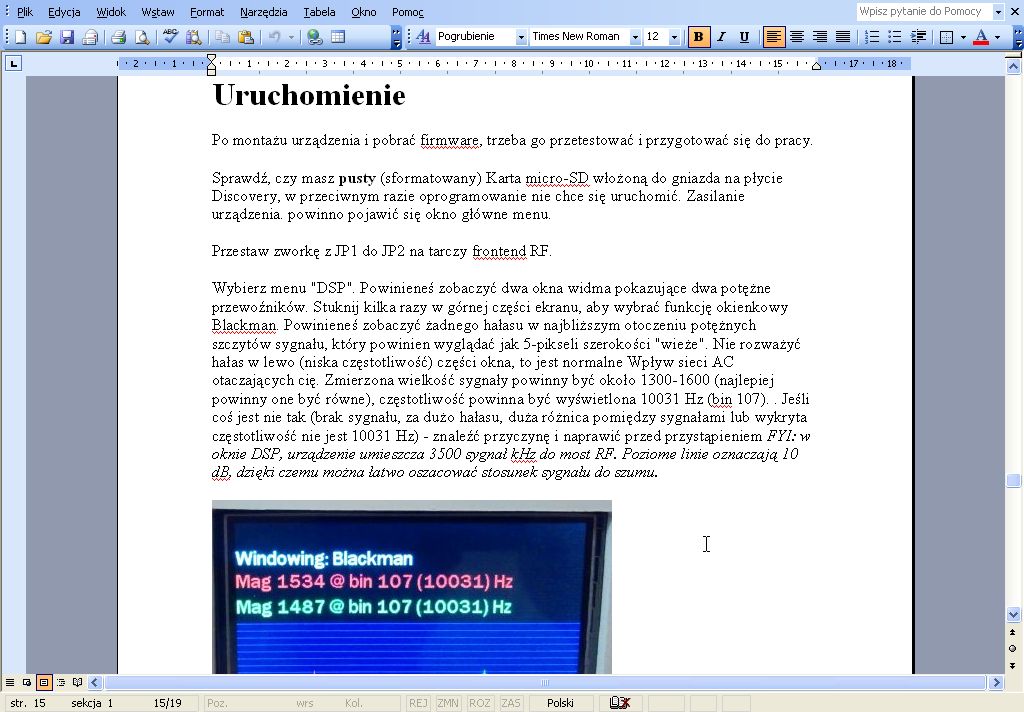Toggle Underline formatting button
This screenshot has width=1024, height=712.
coord(744,37)
